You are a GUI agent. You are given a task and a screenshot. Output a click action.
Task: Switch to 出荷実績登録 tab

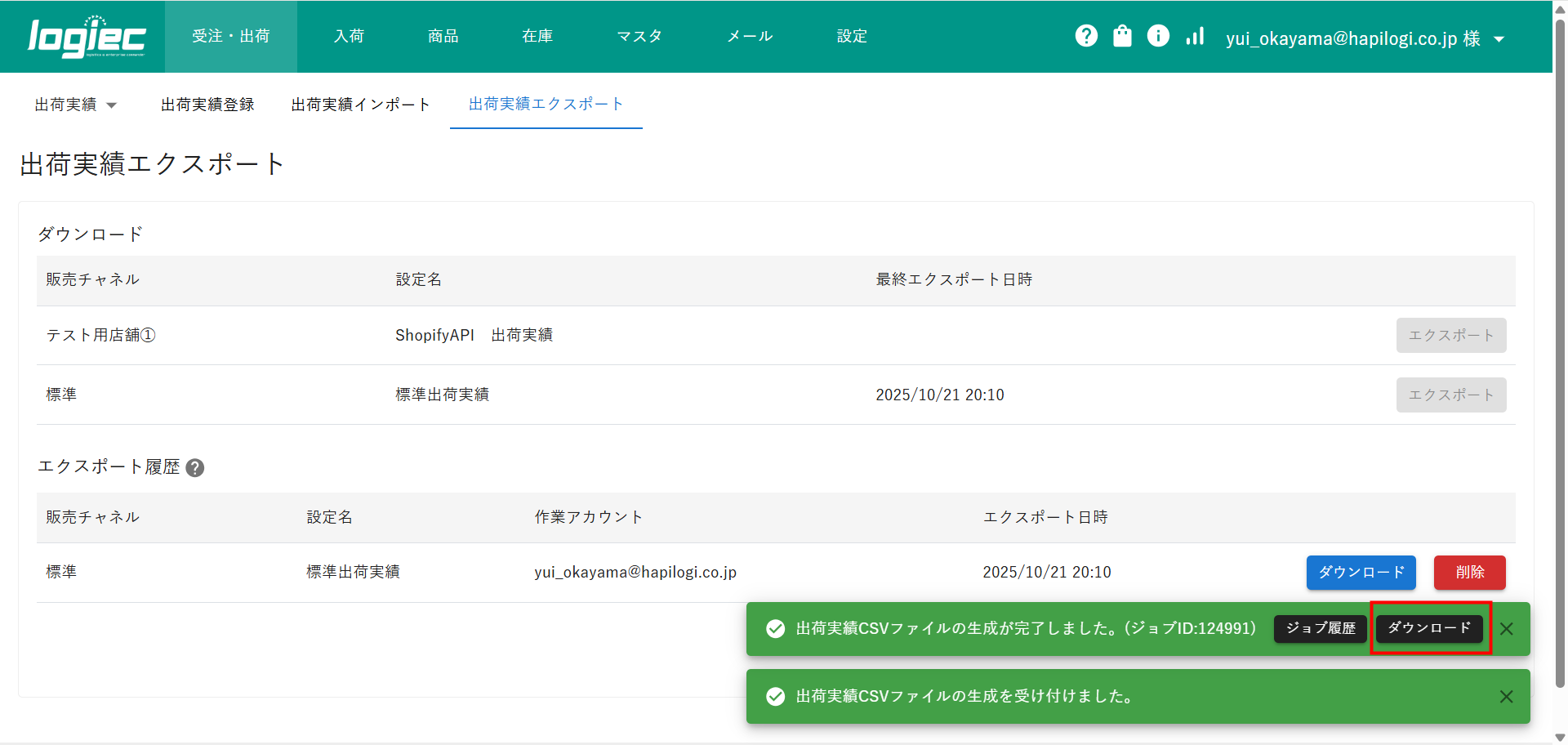(x=207, y=105)
